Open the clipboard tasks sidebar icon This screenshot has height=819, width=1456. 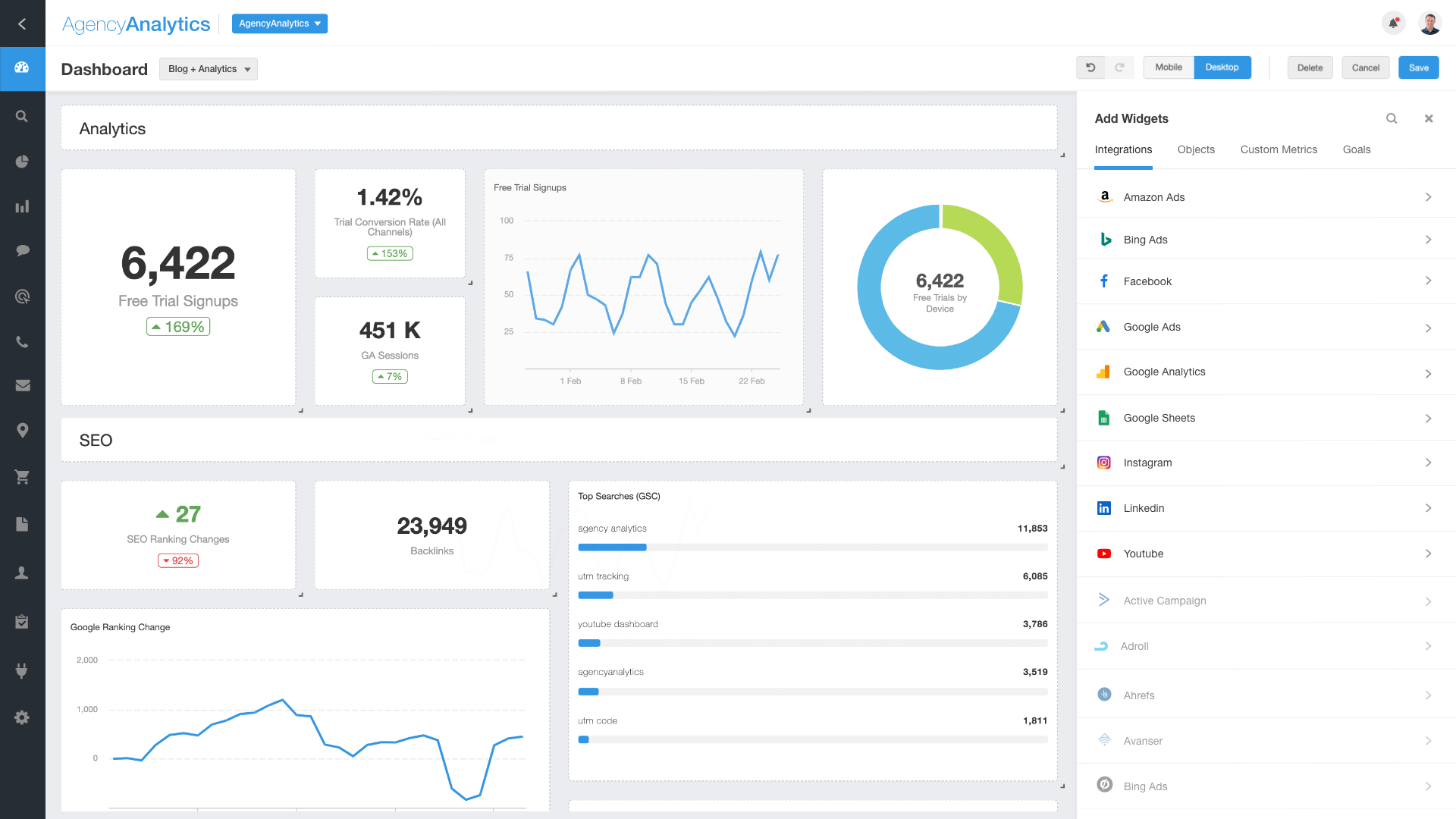(x=22, y=622)
